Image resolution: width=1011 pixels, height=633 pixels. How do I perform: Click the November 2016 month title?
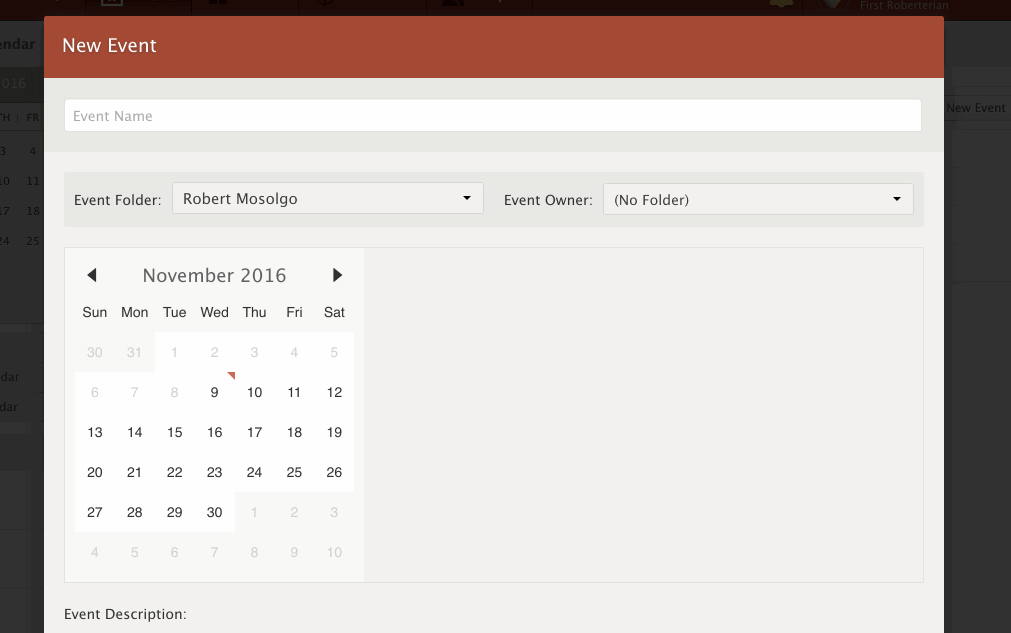click(214, 275)
